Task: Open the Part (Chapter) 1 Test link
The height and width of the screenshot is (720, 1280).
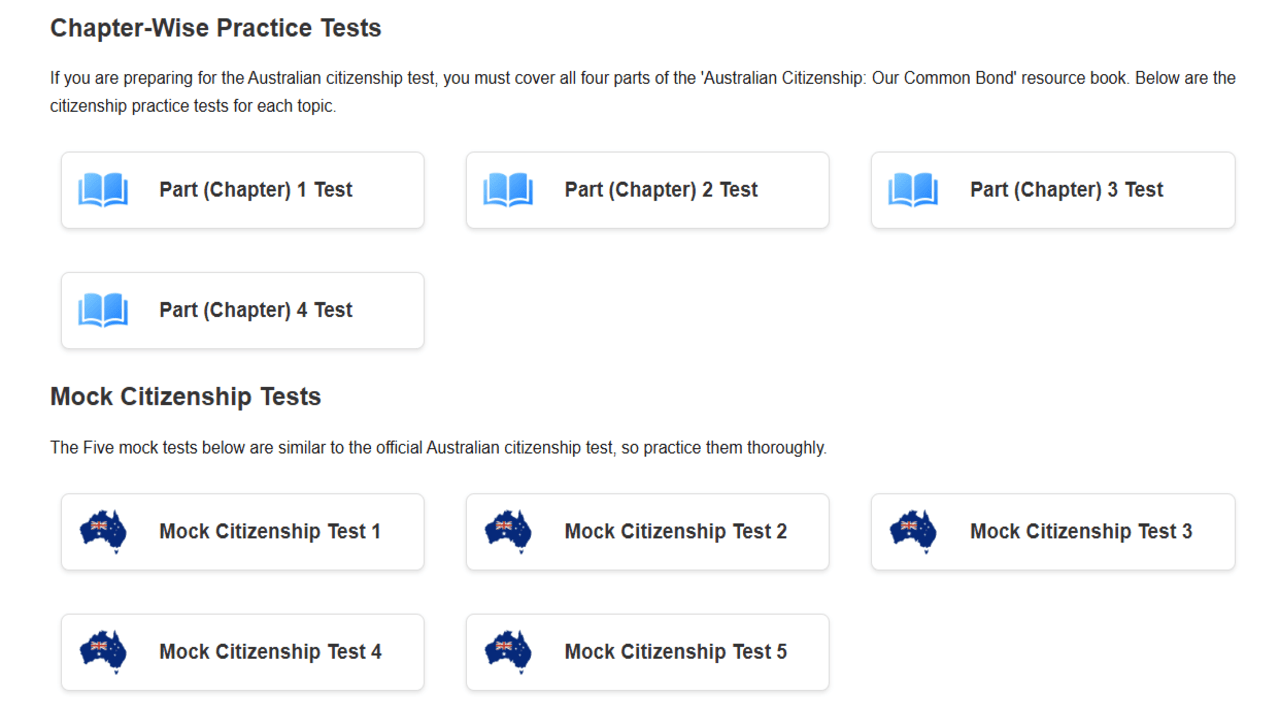Action: [256, 190]
